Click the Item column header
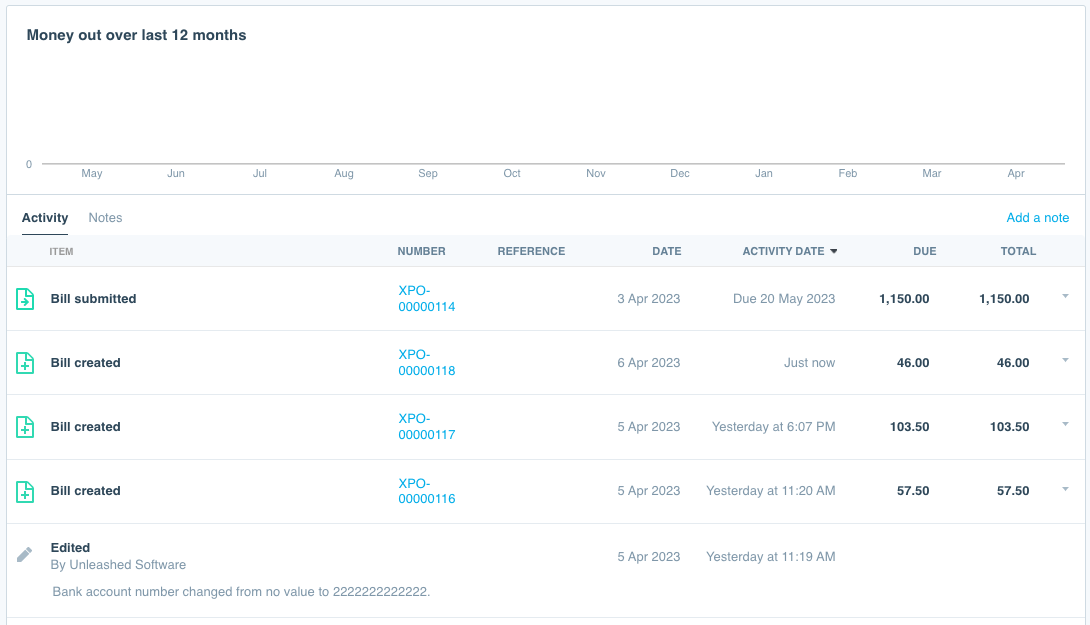 point(61,252)
